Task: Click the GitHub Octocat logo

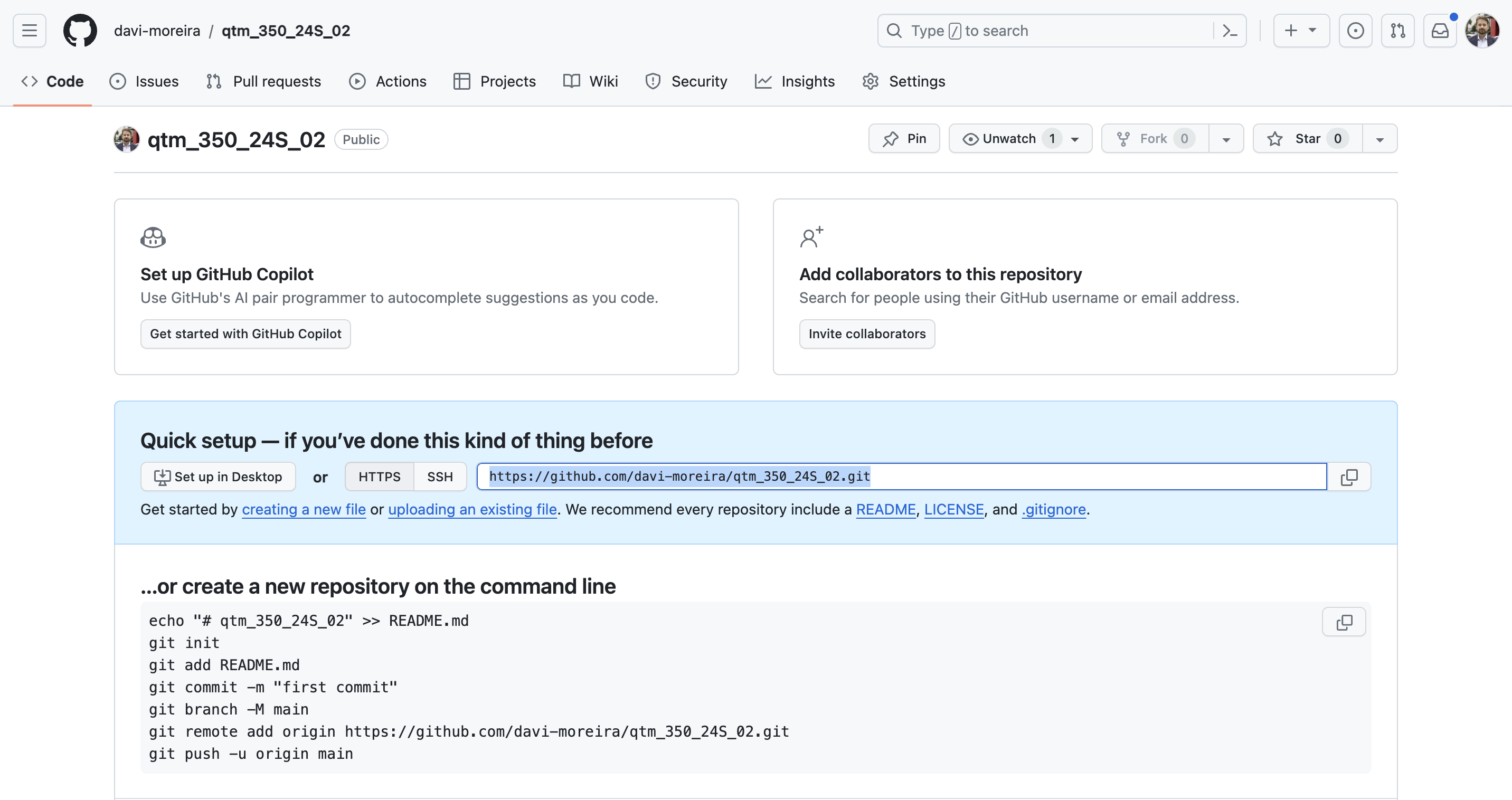Action: (80, 31)
